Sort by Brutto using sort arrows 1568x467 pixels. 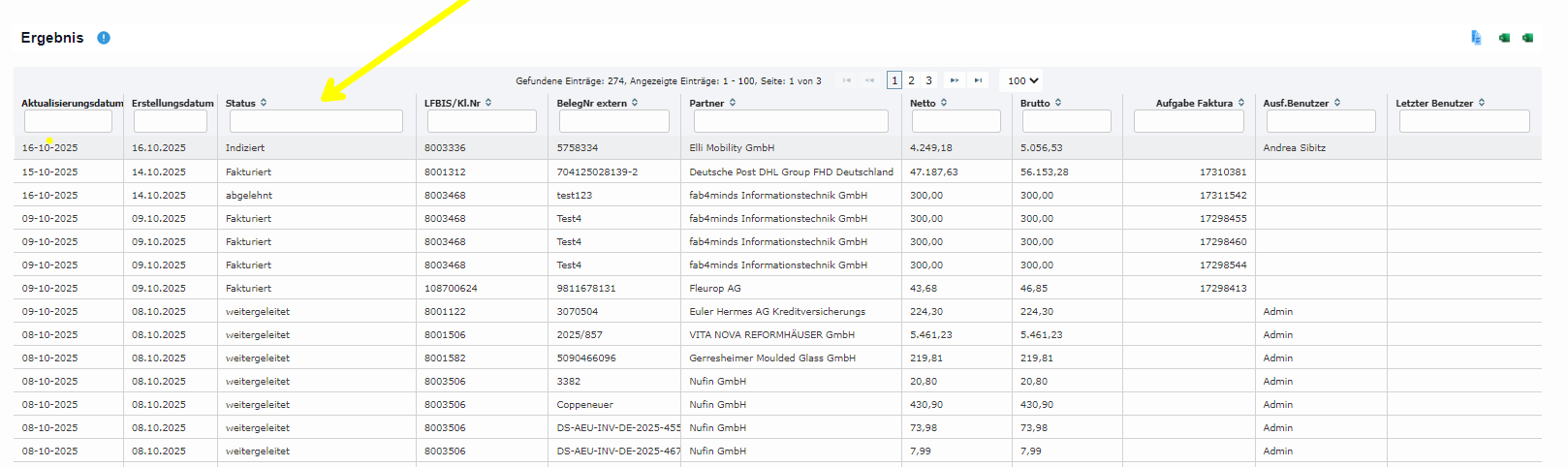(x=1058, y=103)
